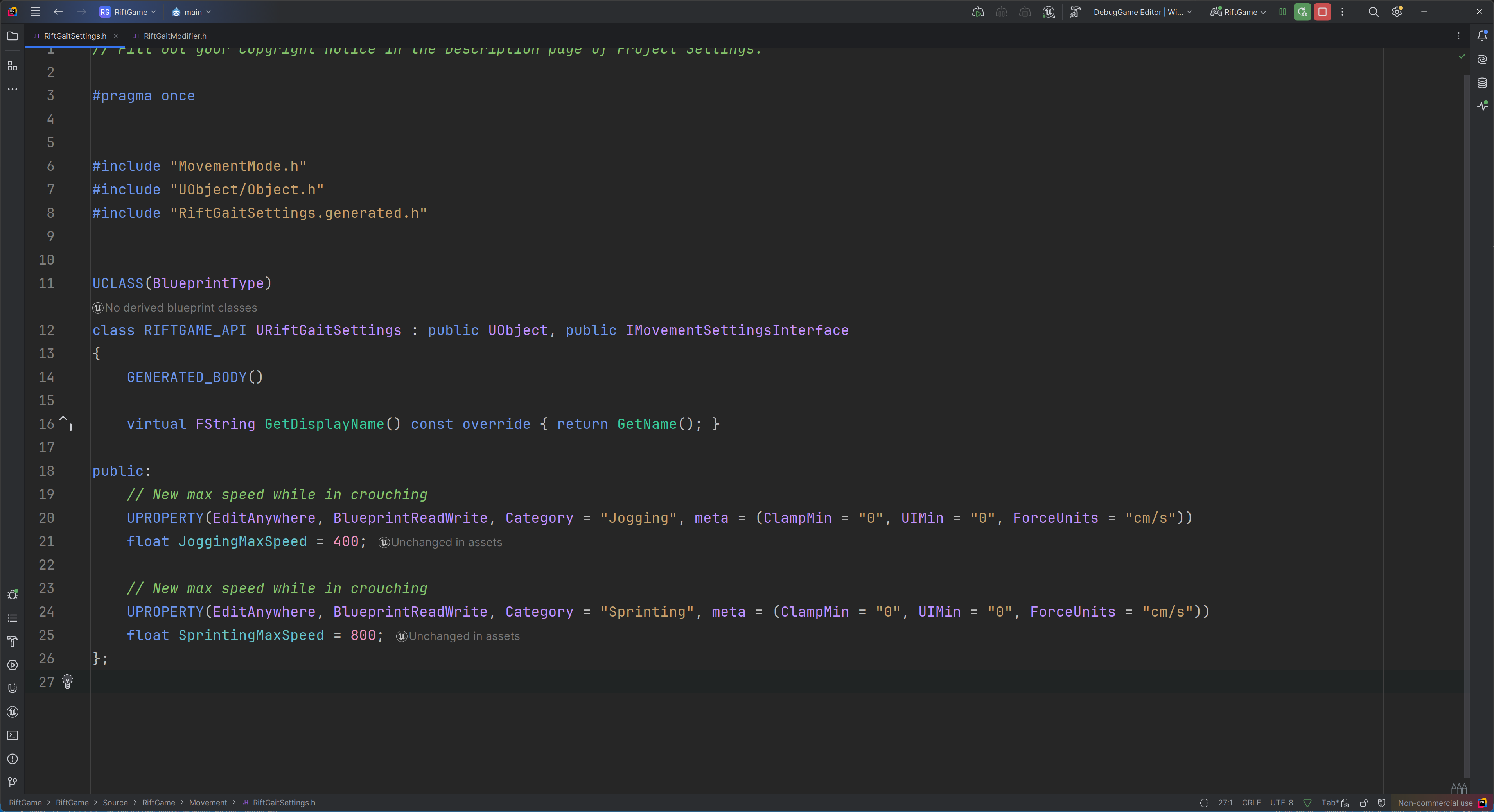
Task: Navigate forward with the right arrow
Action: click(x=81, y=12)
